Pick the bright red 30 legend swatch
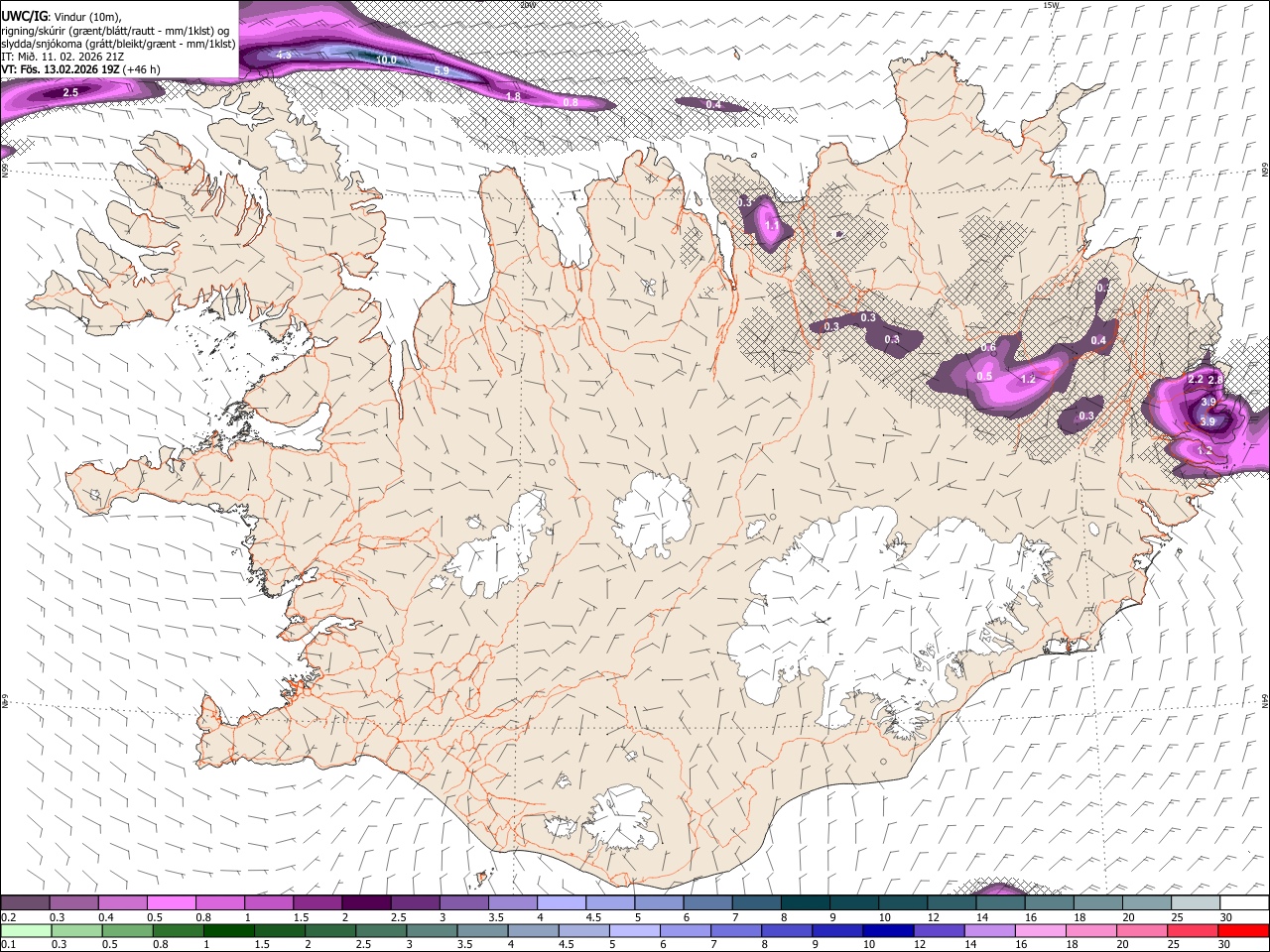 pyautogui.click(x=1245, y=930)
